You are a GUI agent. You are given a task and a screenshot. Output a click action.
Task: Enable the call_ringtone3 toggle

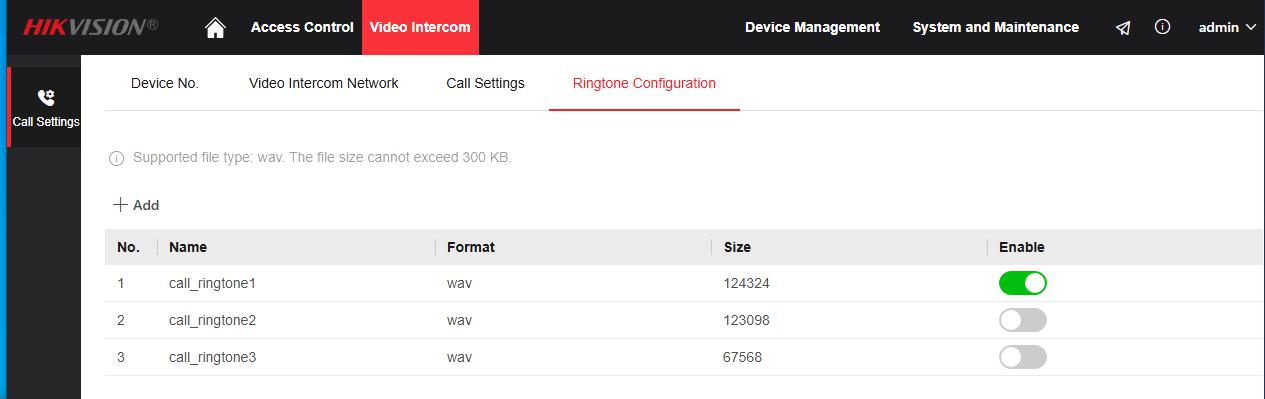1022,357
